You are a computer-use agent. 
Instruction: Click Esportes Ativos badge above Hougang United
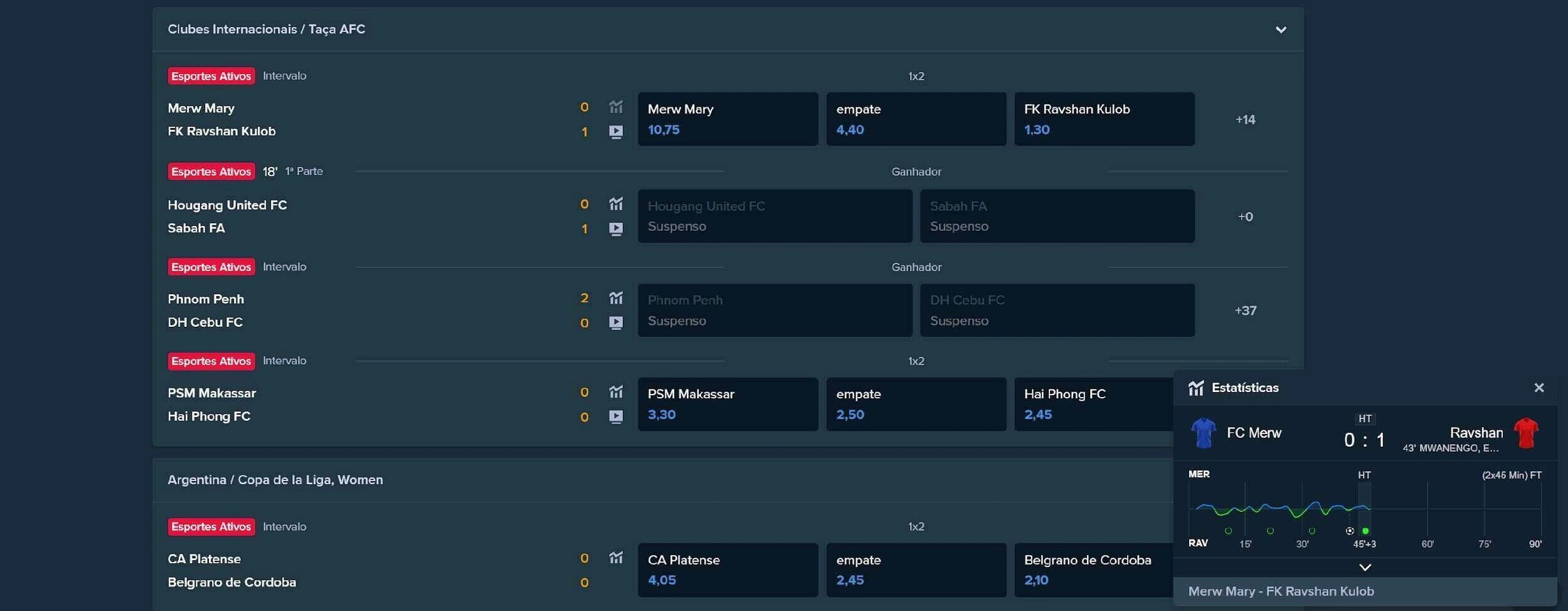pos(211,171)
